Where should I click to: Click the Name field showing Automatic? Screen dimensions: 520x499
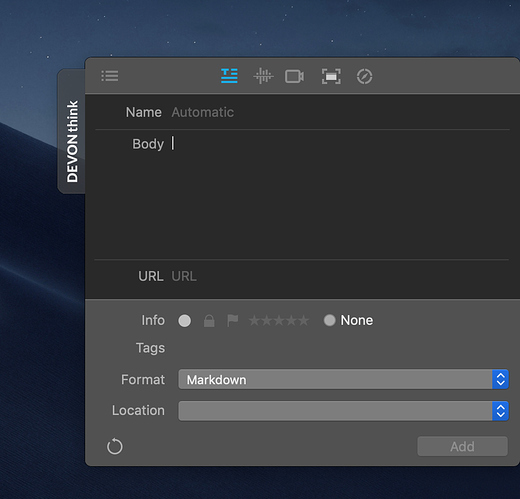coord(340,112)
